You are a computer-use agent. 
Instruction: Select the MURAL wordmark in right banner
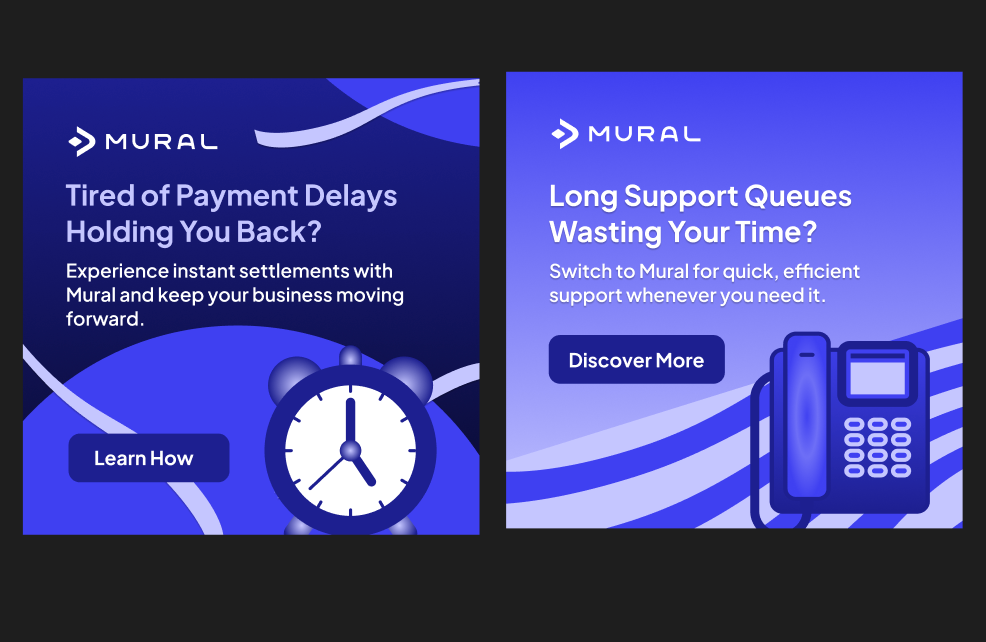(x=645, y=134)
